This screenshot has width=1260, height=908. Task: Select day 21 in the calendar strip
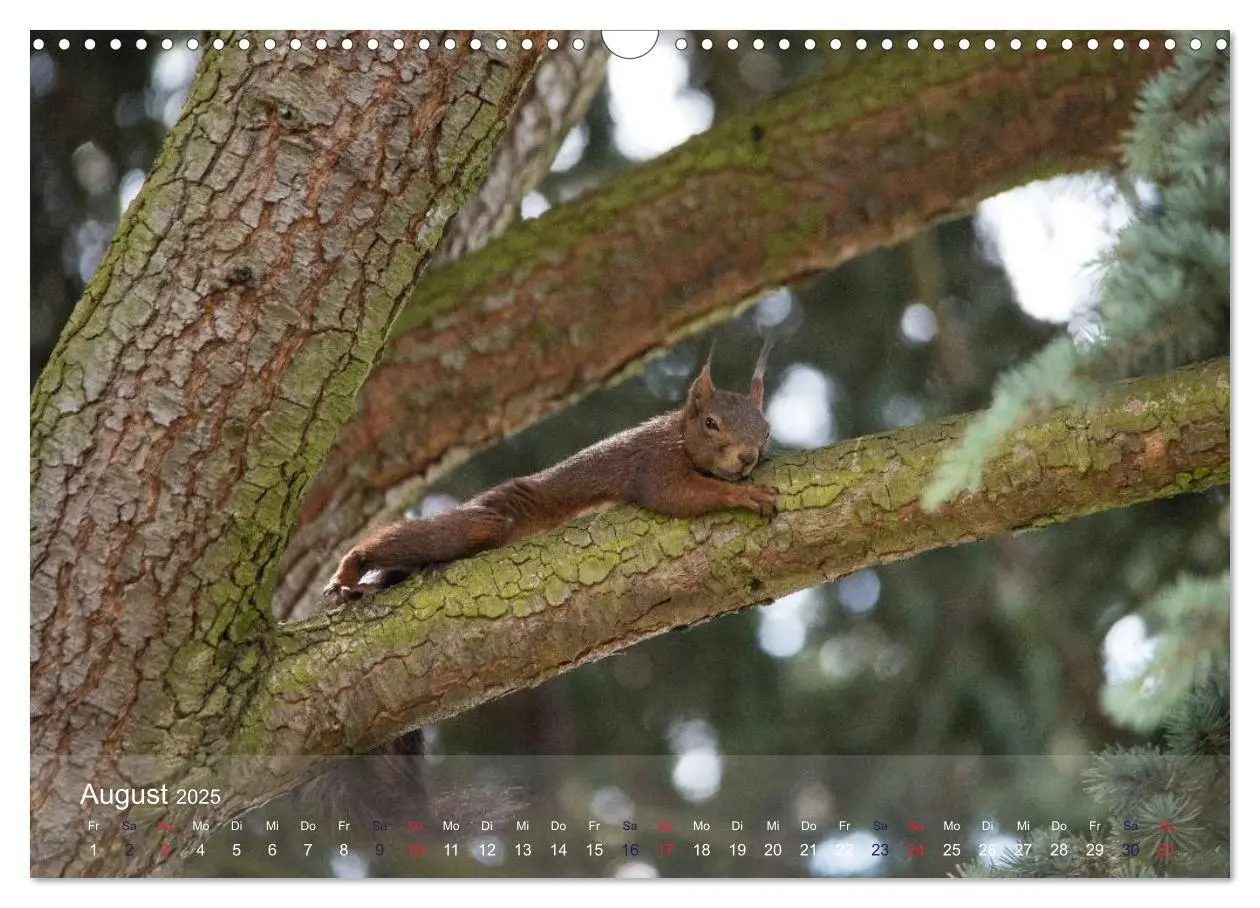pos(808,850)
